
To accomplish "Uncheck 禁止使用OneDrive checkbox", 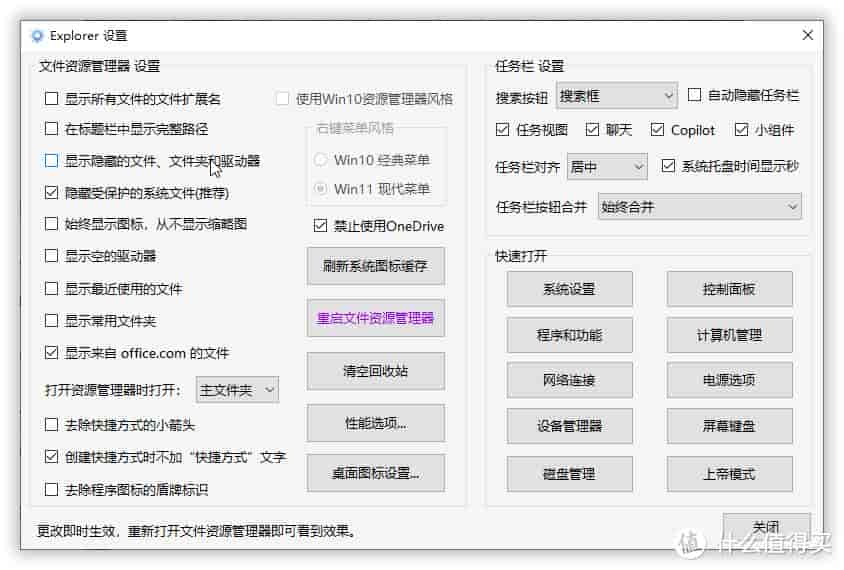I will pos(320,226).
